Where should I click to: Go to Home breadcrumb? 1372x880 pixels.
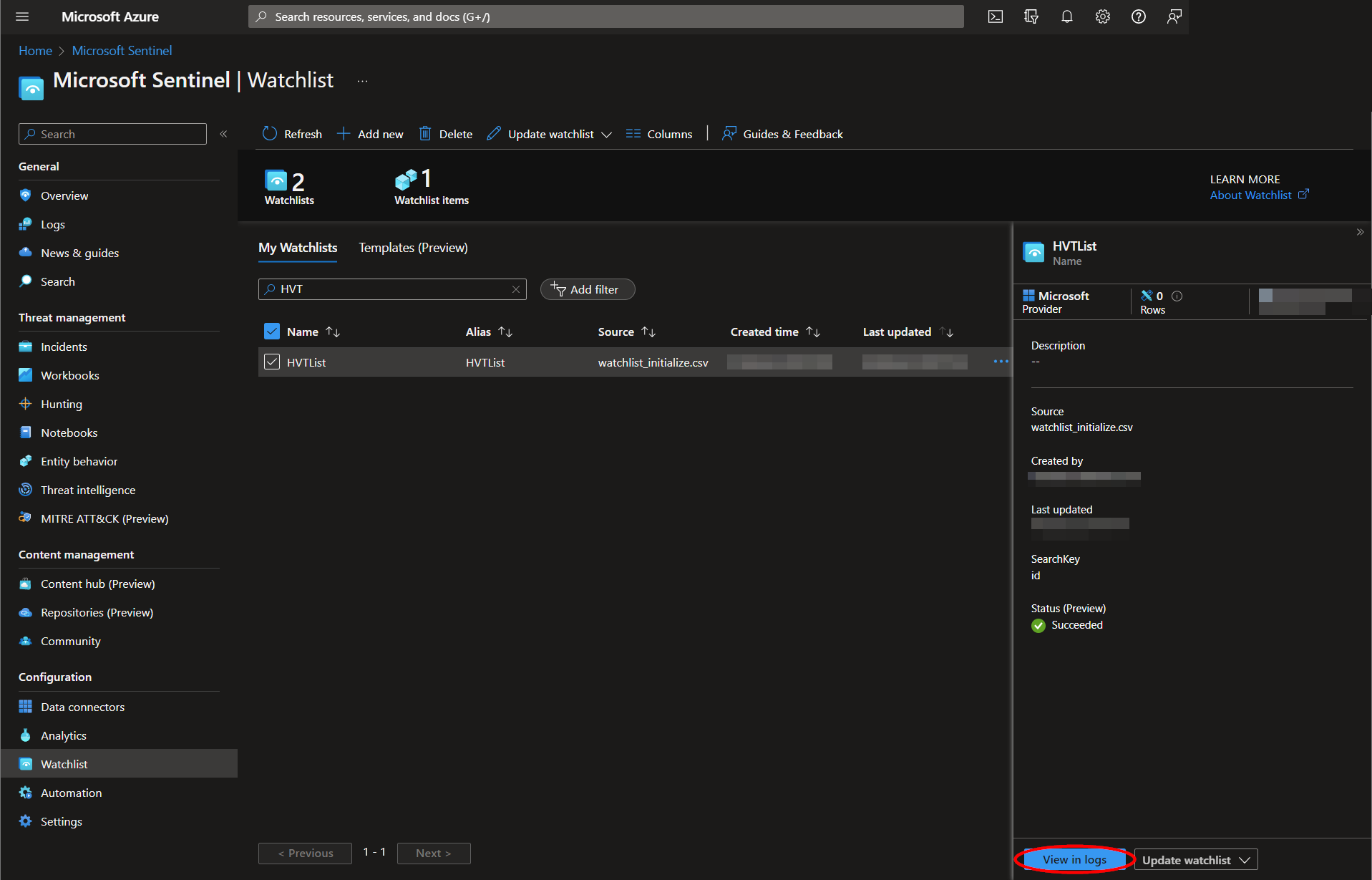coord(35,51)
